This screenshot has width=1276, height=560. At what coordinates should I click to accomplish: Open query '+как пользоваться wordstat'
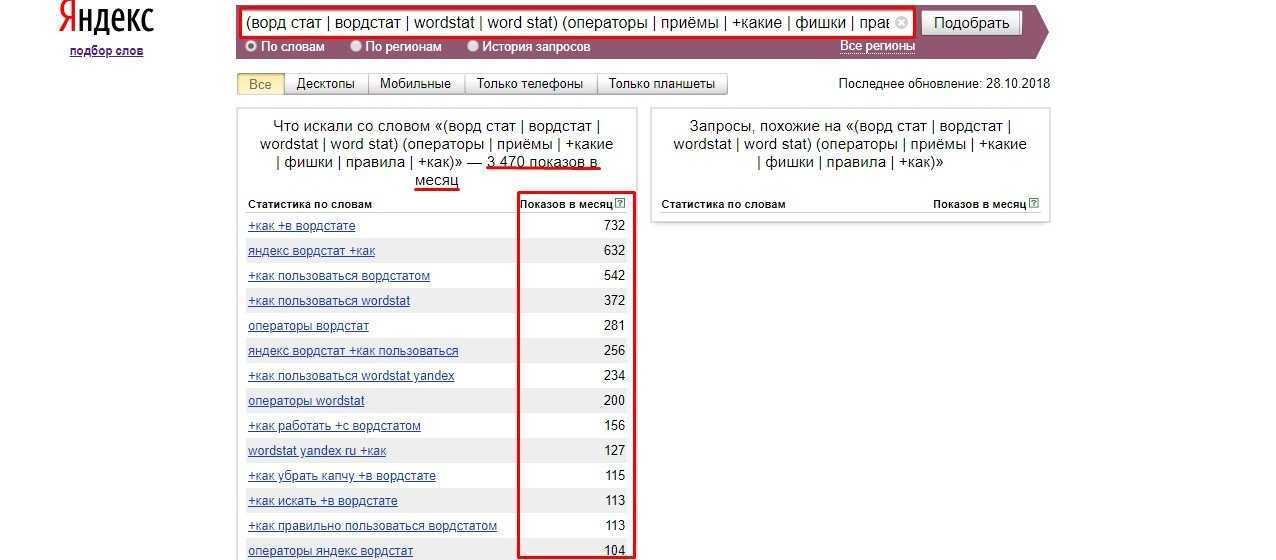tap(329, 301)
